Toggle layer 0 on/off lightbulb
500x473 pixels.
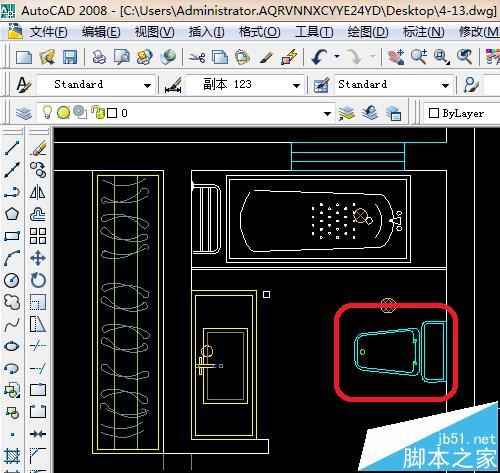[47, 113]
